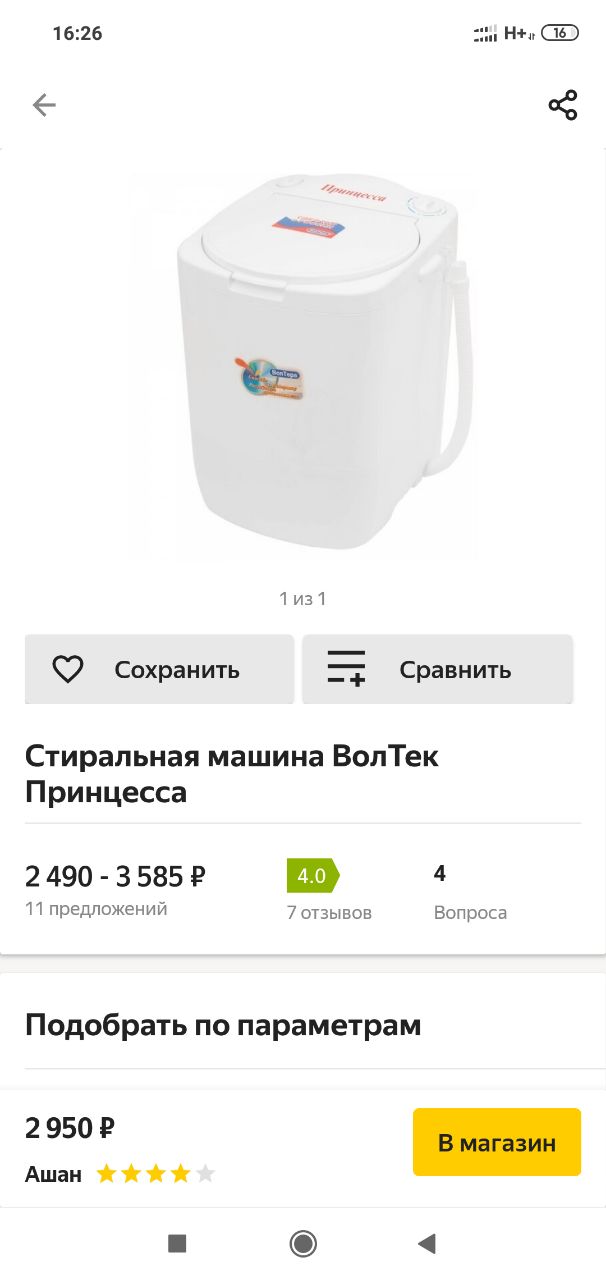Click the yellow В магазин button
The width and height of the screenshot is (606, 1280).
pyautogui.click(x=497, y=1142)
